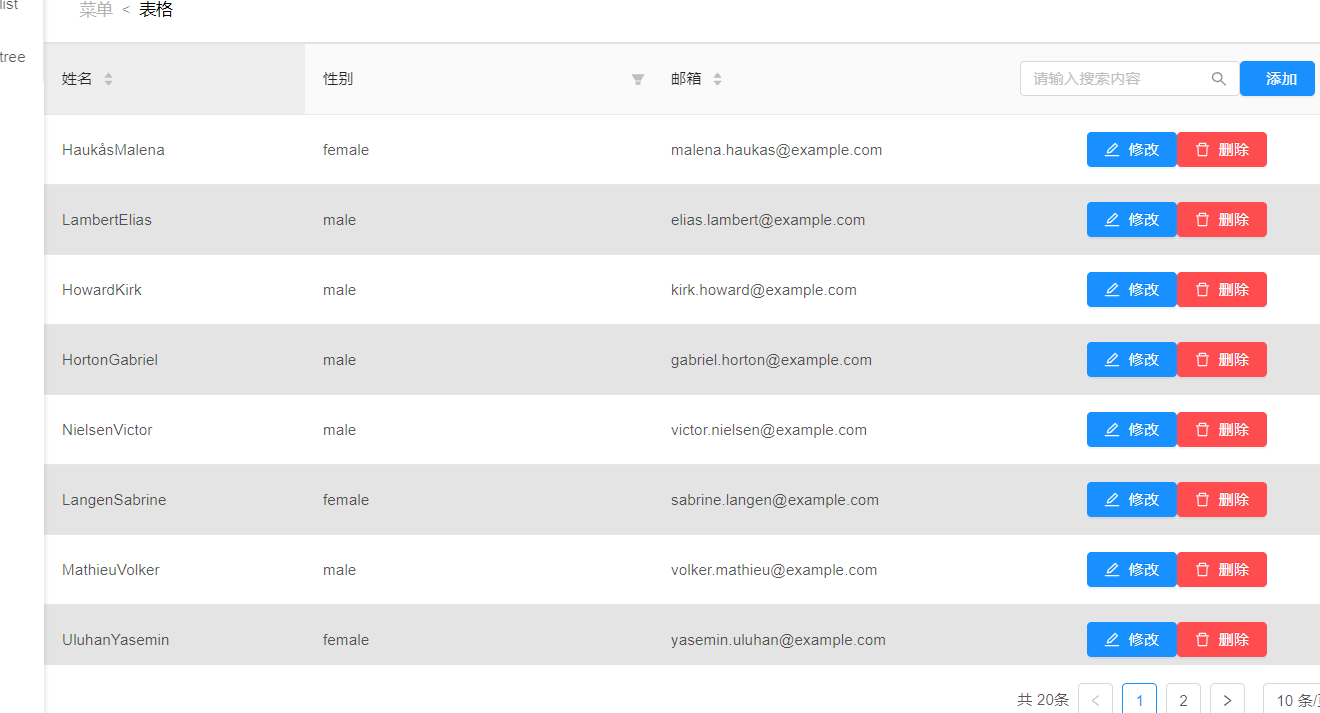Viewport: 1320px width, 713px height.
Task: Click the previous page arrow
Action: pos(1095,699)
